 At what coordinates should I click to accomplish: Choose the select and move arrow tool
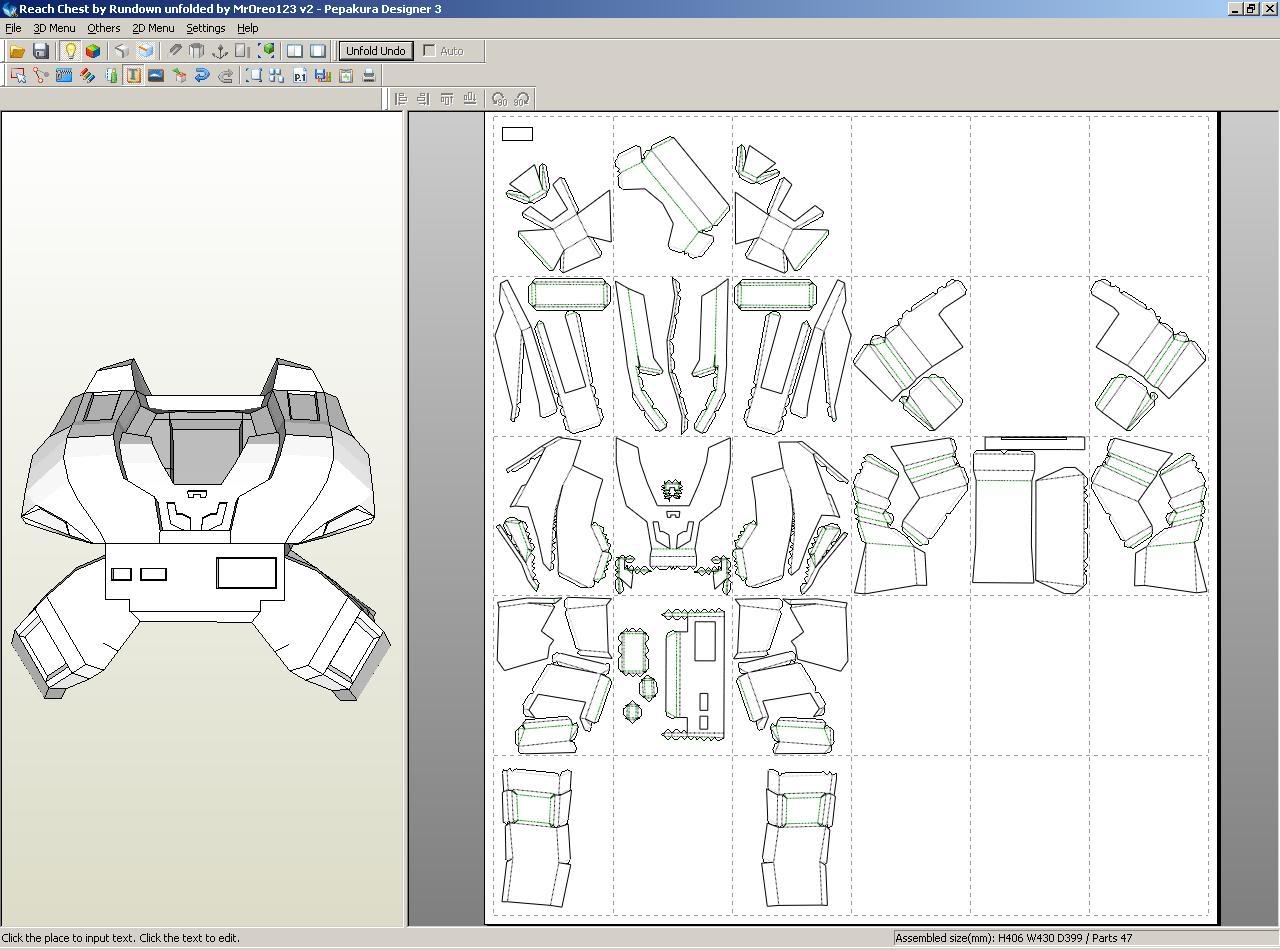pos(17,75)
